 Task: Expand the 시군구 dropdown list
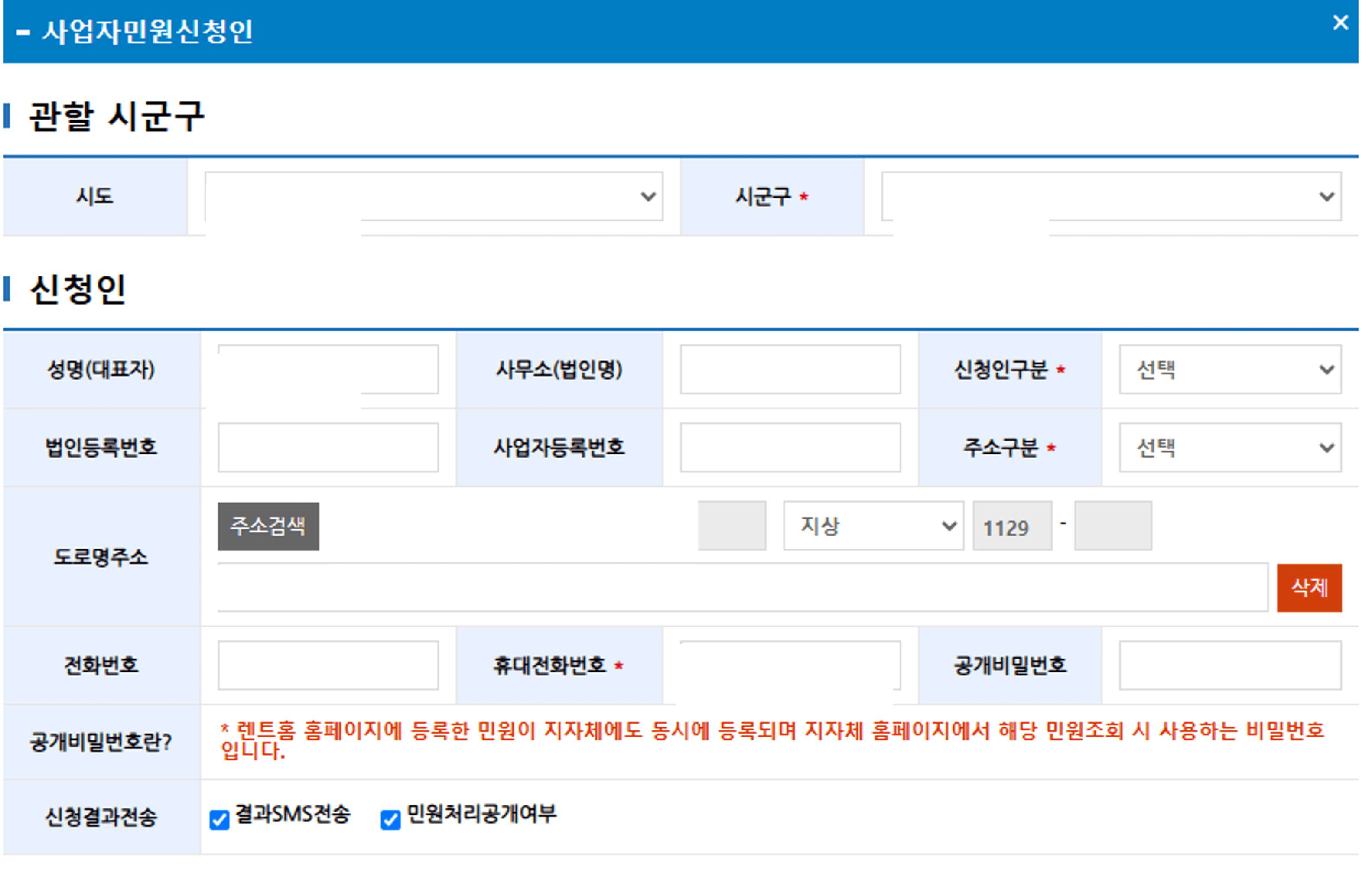tap(1111, 197)
